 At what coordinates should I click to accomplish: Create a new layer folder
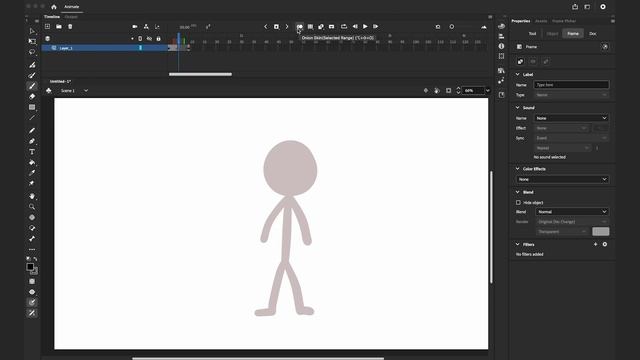(x=59, y=27)
